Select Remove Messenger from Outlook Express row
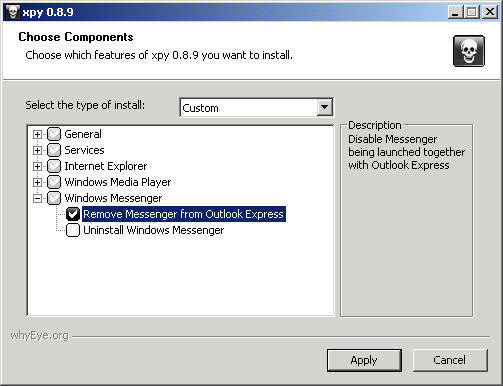The width and height of the screenshot is (503, 386). point(184,214)
